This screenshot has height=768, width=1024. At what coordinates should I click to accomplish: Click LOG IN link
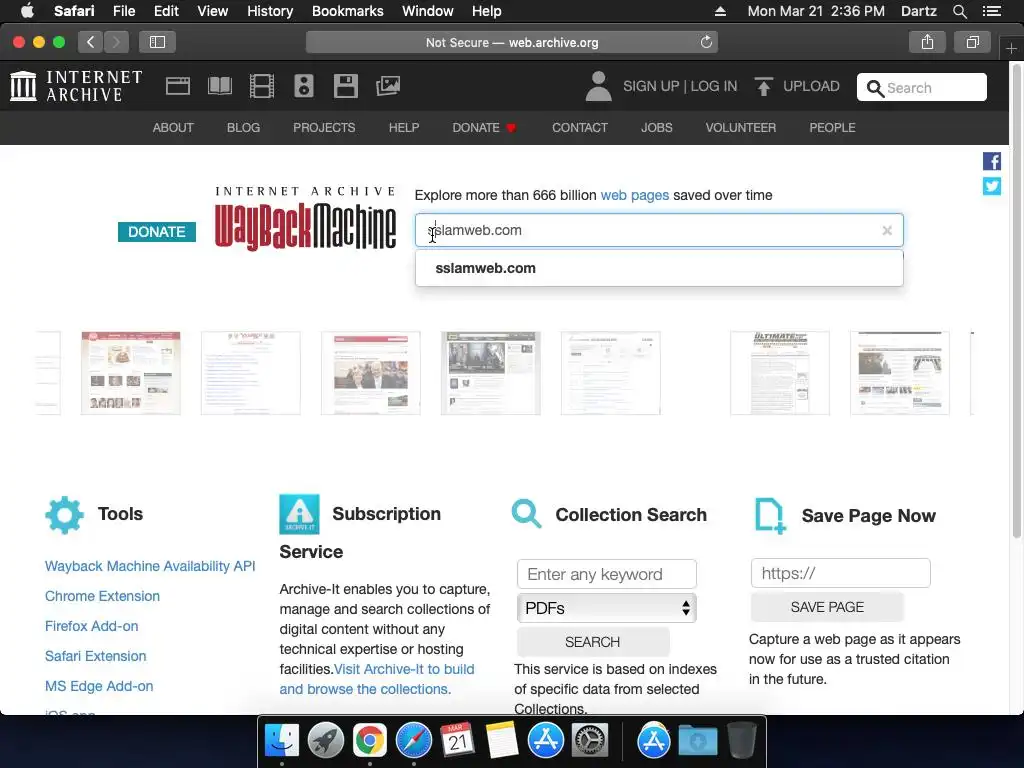click(x=714, y=86)
